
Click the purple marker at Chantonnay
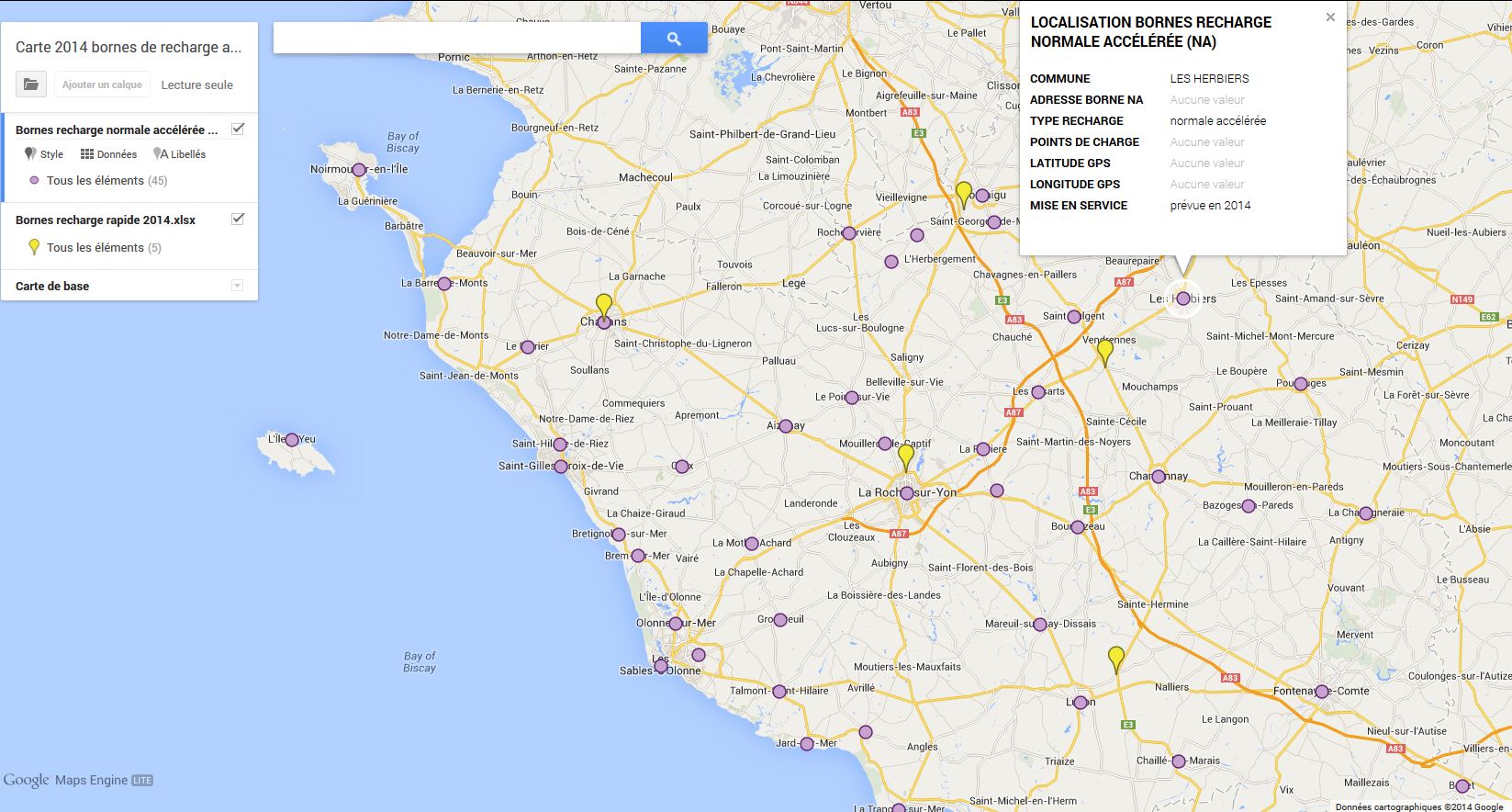(1159, 477)
